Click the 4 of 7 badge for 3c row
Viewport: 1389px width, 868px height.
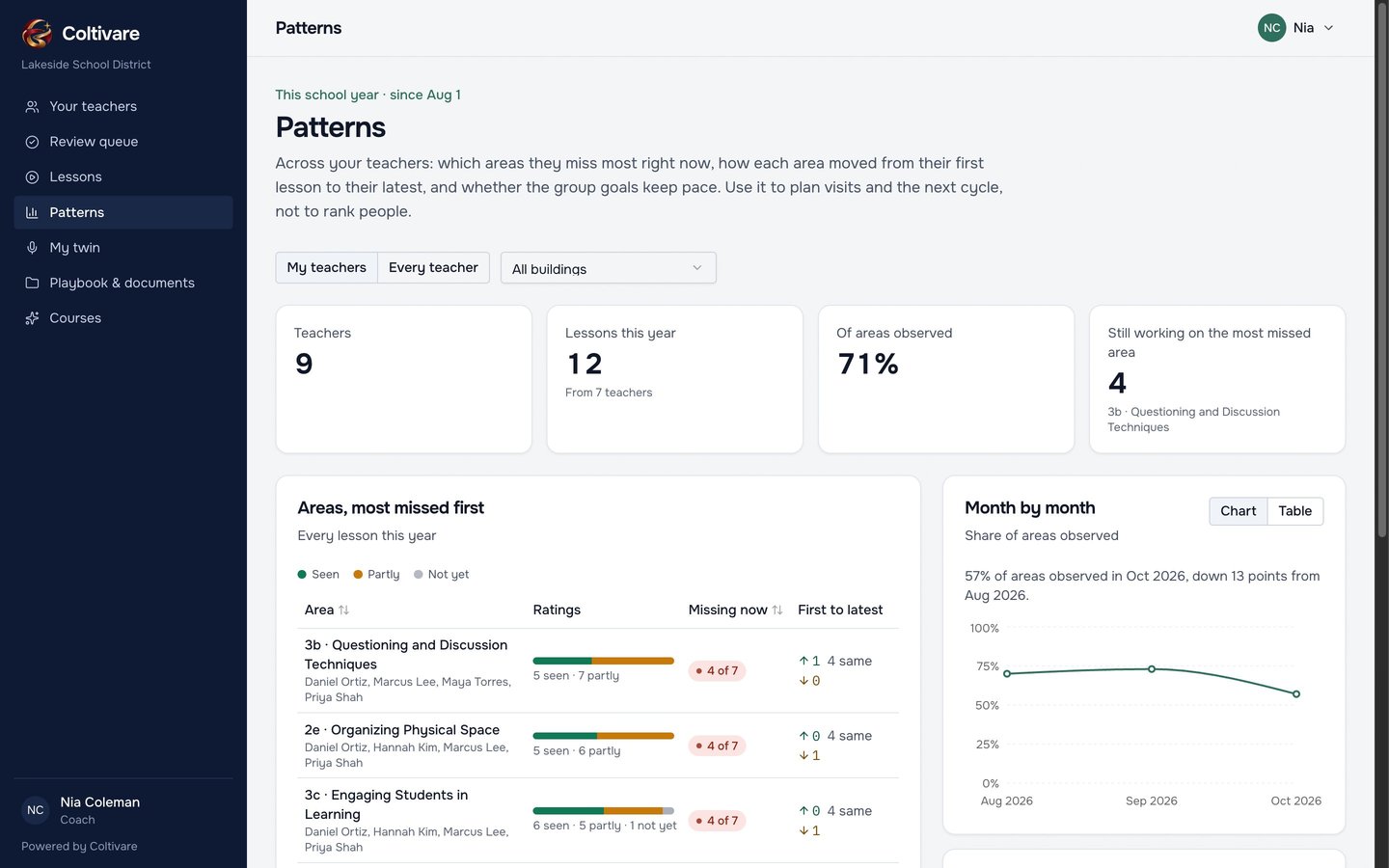(x=717, y=822)
